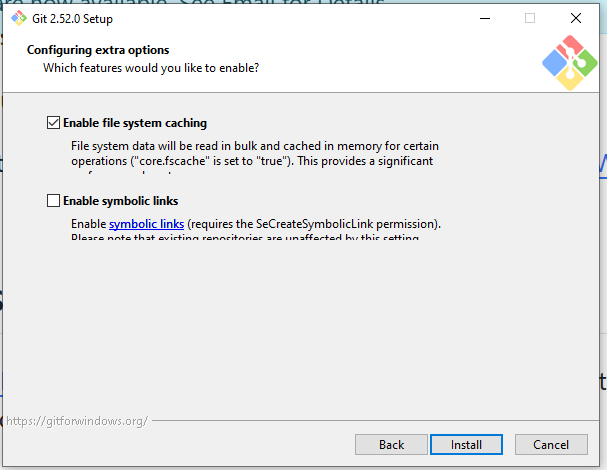The image size is (607, 470).
Task: Go to the previous step with Back
Action: click(391, 444)
